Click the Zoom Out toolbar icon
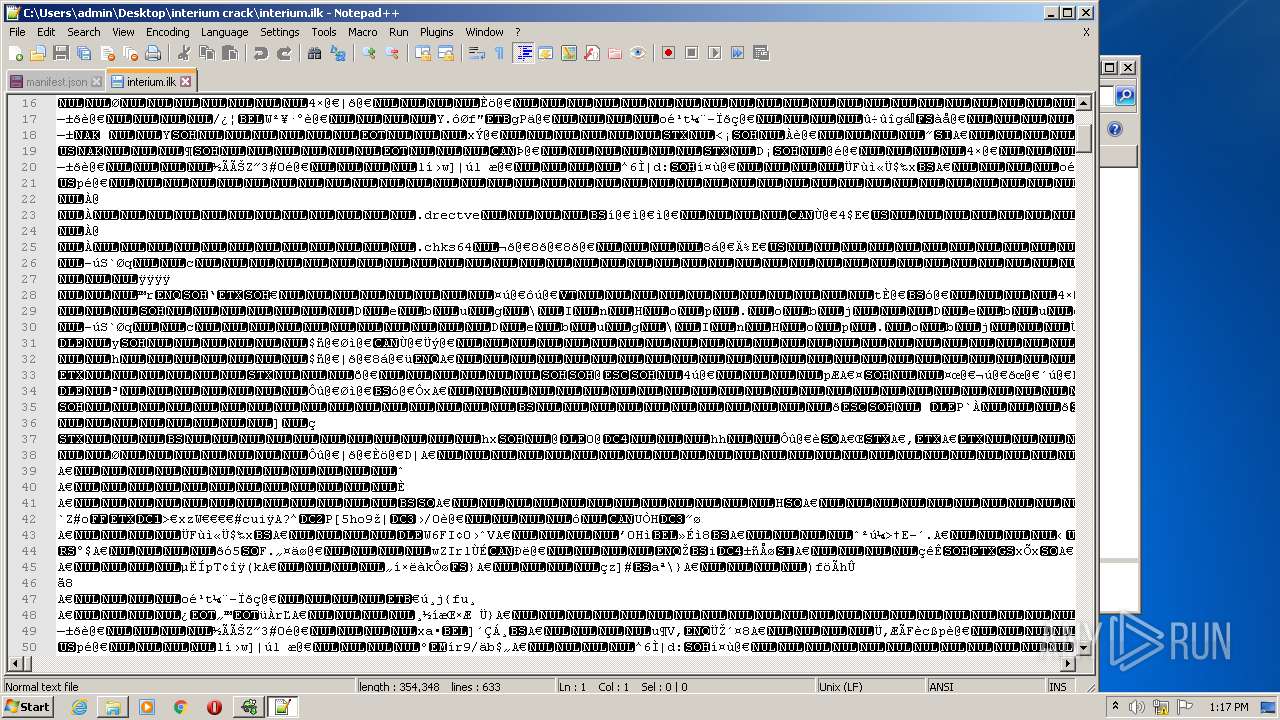Viewport: 1280px width, 720px height. (x=391, y=53)
